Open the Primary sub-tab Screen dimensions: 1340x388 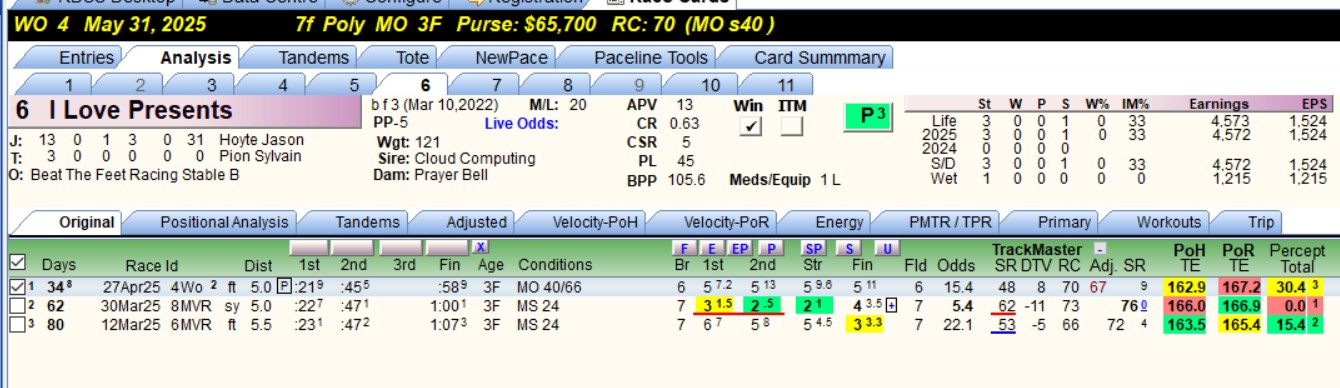[1064, 222]
